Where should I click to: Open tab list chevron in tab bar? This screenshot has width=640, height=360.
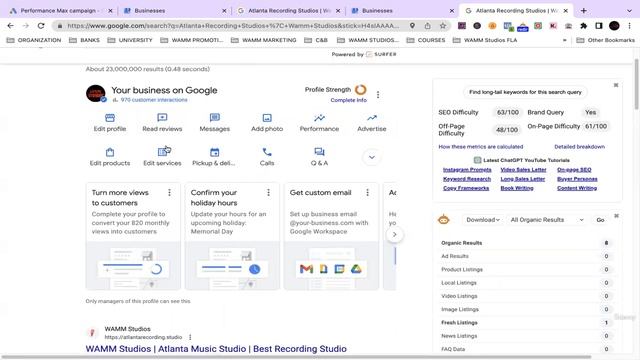coord(629,11)
